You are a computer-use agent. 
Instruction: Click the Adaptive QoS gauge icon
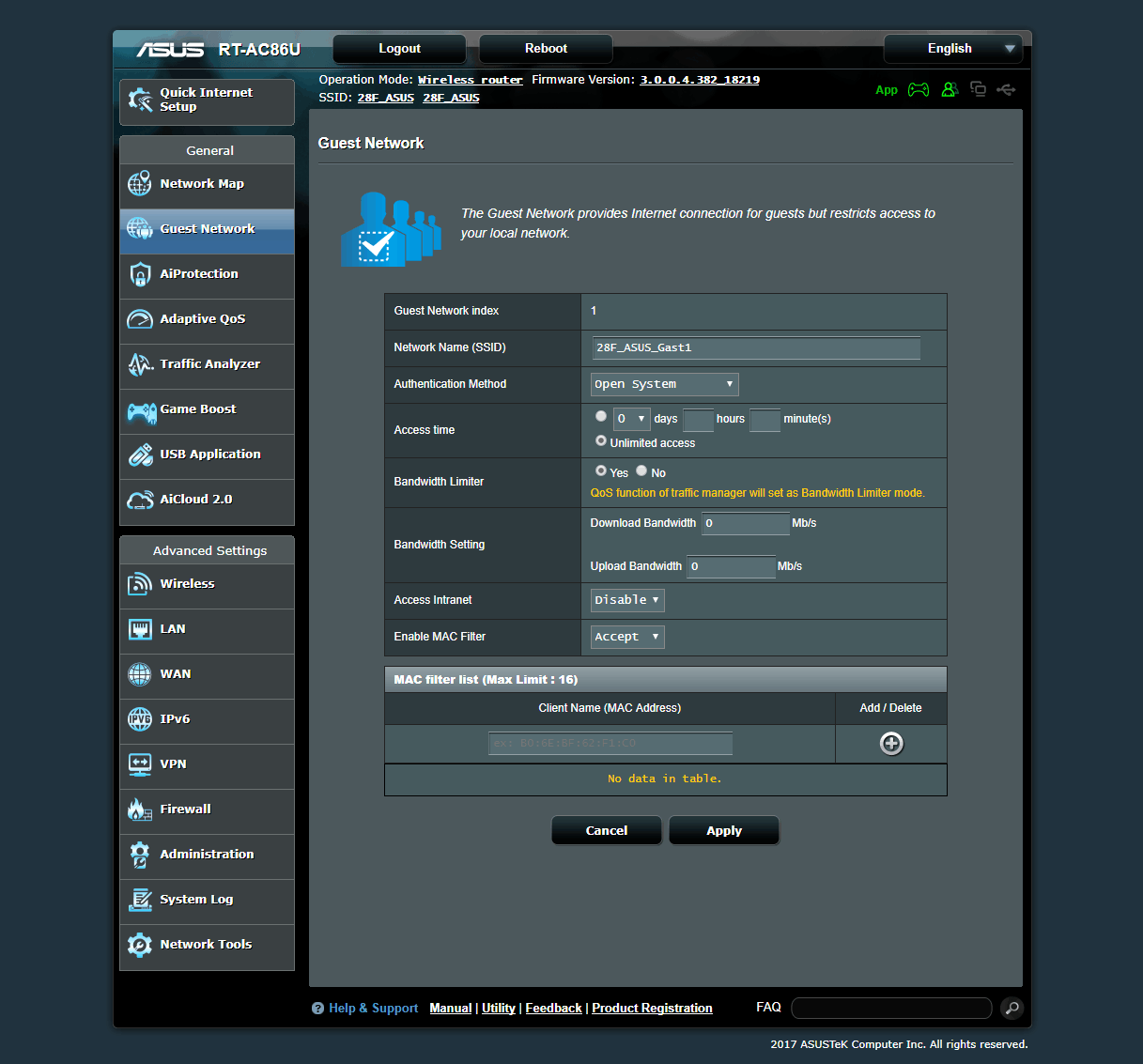coord(140,319)
